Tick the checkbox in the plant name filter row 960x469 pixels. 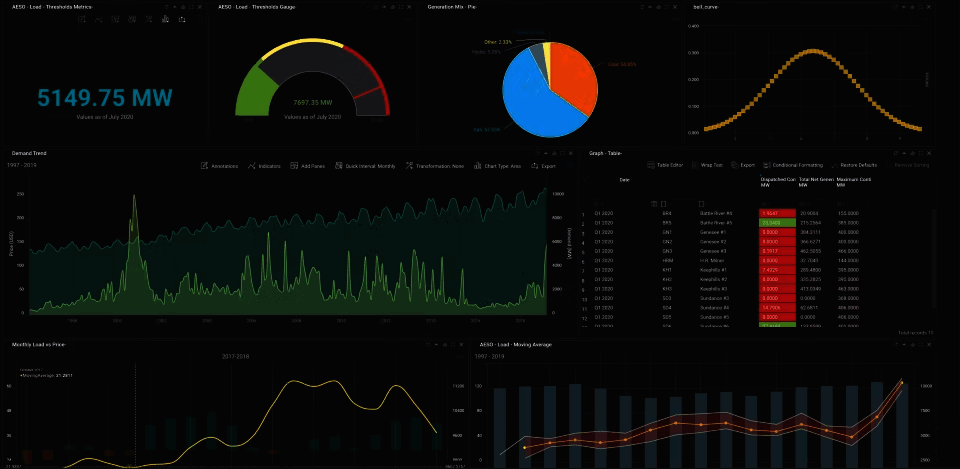coord(702,203)
